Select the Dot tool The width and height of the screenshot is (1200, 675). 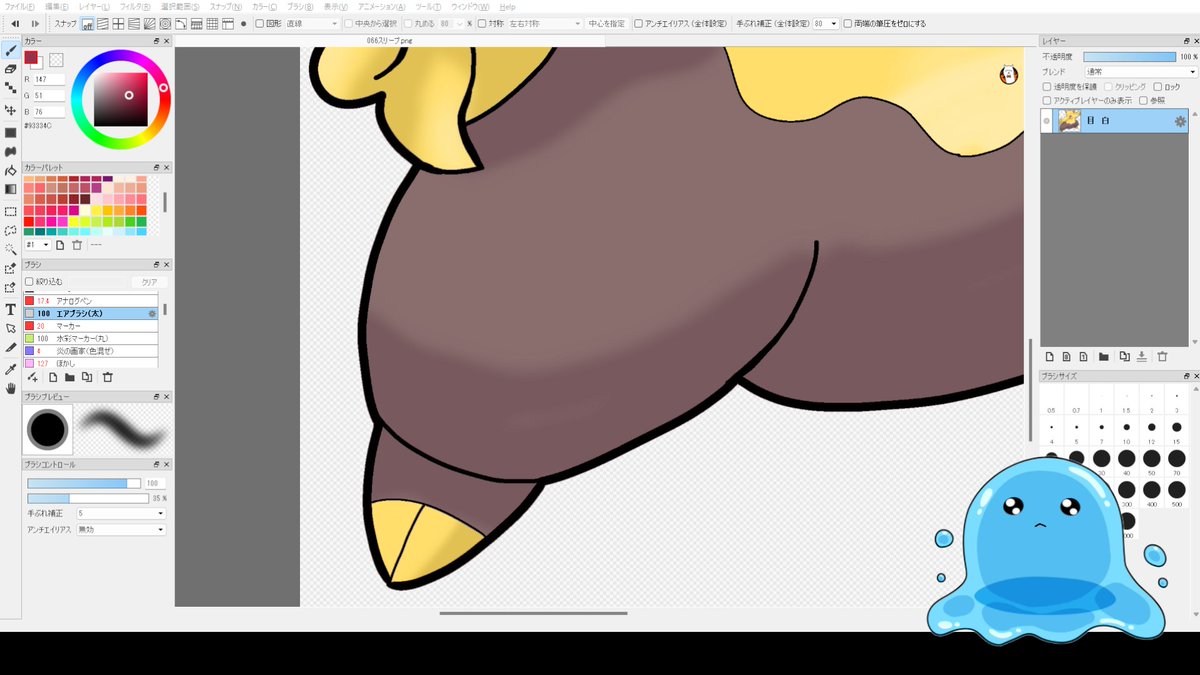pos(10,89)
